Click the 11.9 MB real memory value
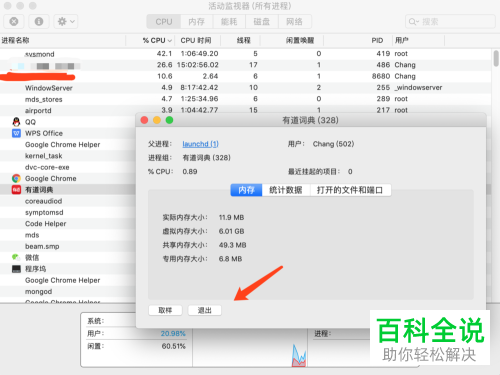The height and width of the screenshot is (375, 500). coord(231,218)
